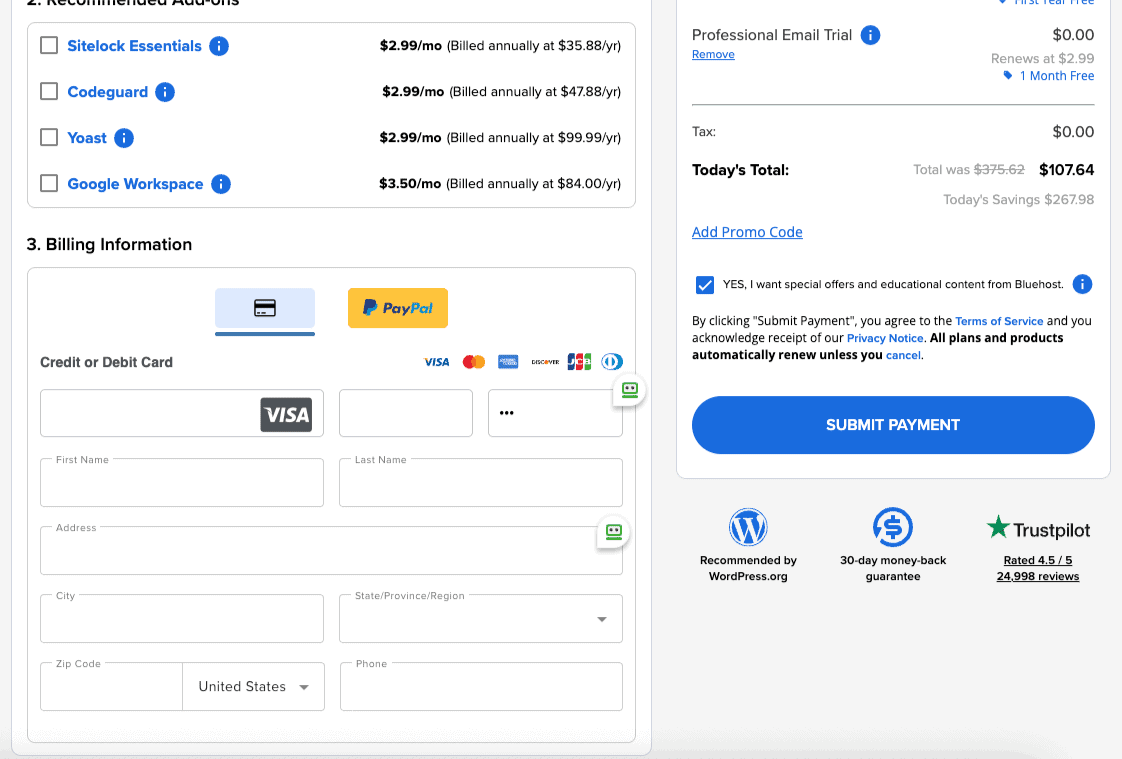Click the 1 Month Free label
Image resolution: width=1122 pixels, height=759 pixels.
tap(1057, 76)
